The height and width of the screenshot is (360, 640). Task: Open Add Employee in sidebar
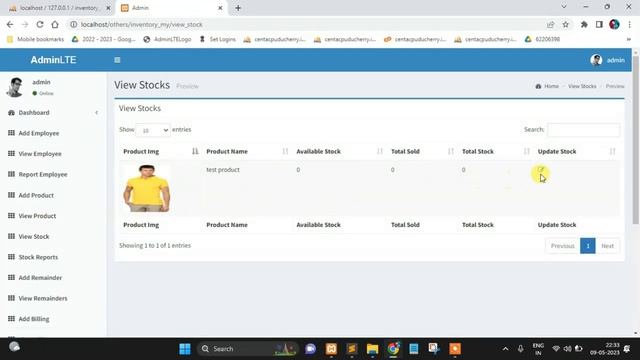coord(39,133)
